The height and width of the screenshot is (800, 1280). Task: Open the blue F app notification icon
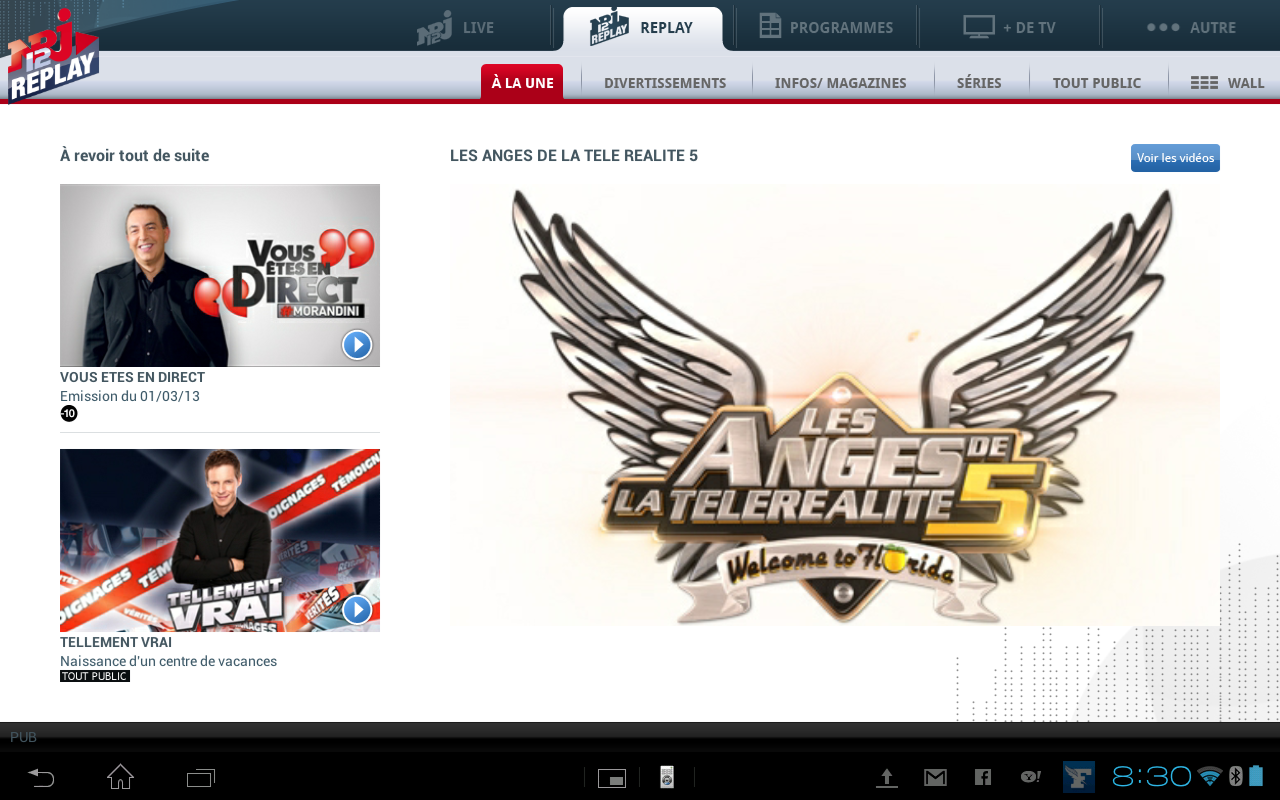1079,777
